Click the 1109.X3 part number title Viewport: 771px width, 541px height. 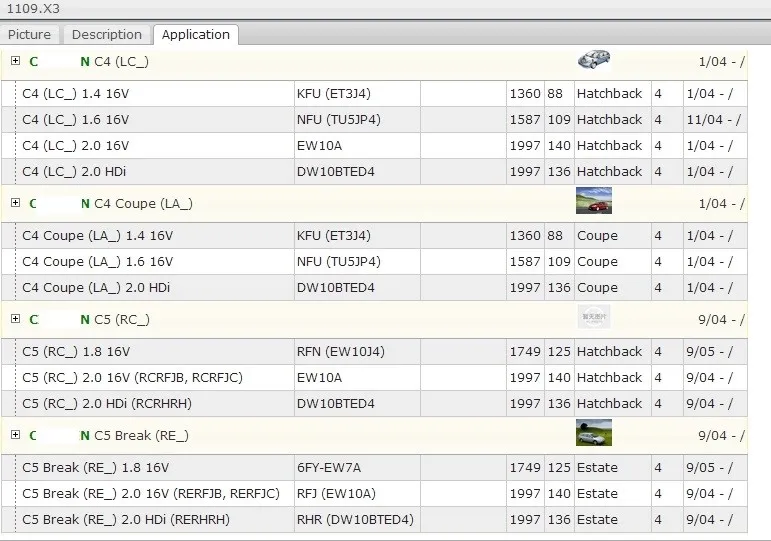pos(33,9)
